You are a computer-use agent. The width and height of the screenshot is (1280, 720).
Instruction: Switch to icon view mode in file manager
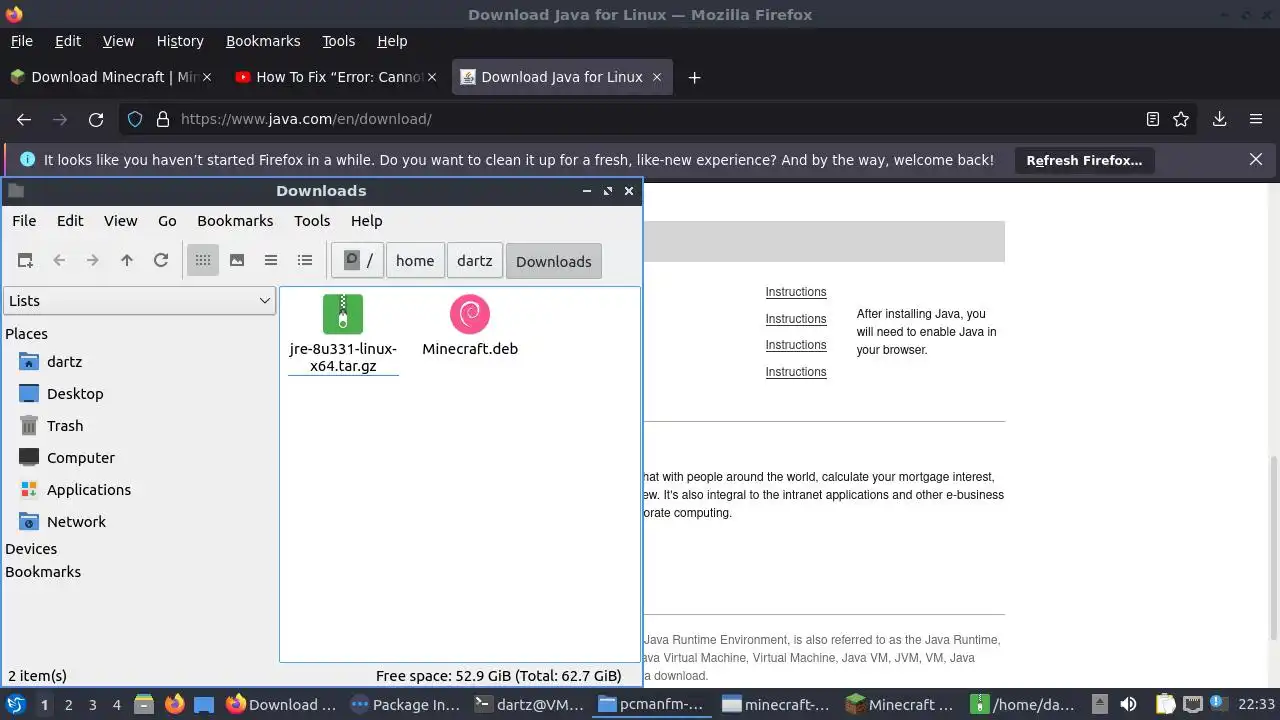coord(203,260)
